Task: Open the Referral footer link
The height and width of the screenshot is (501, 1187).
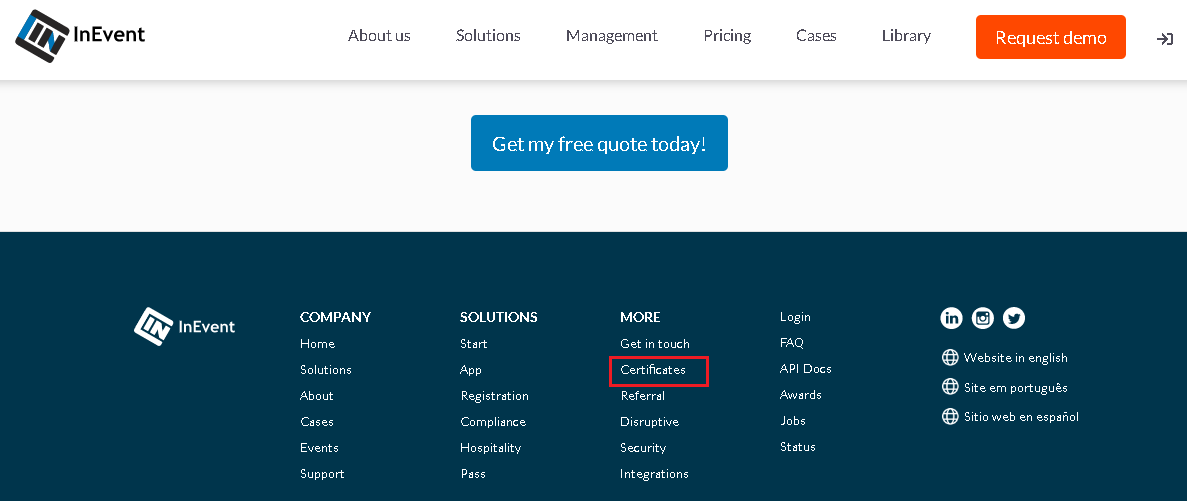Action: (642, 396)
